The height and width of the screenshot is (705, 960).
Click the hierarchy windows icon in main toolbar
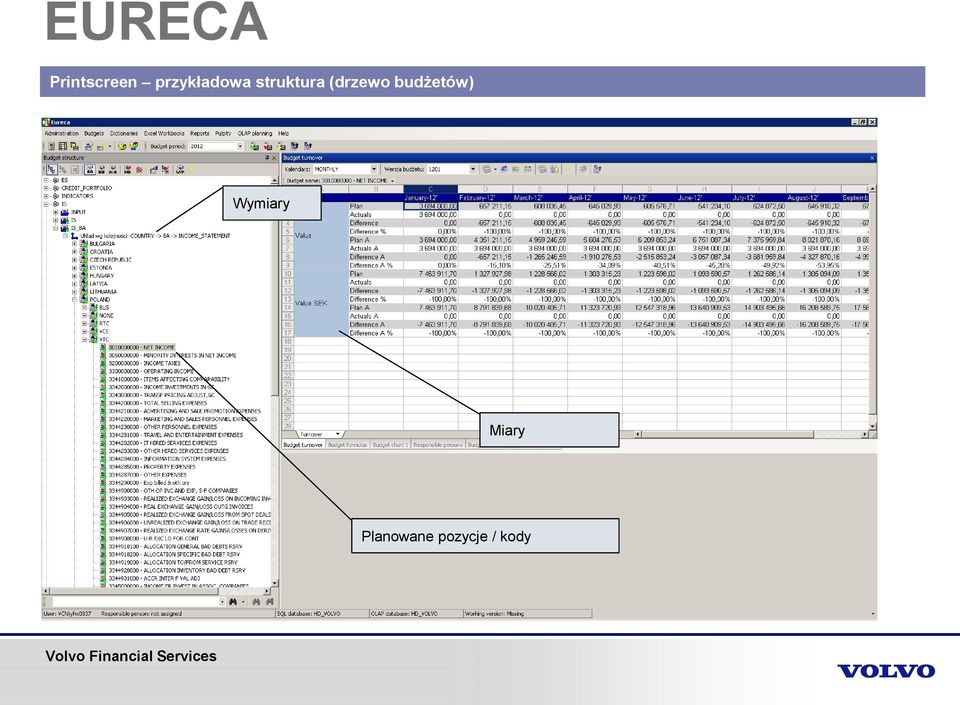75,146
